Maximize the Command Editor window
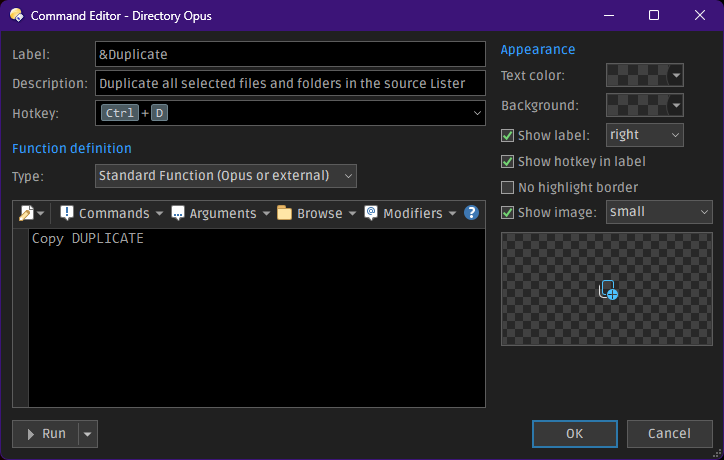The height and width of the screenshot is (460, 724). 654,15
